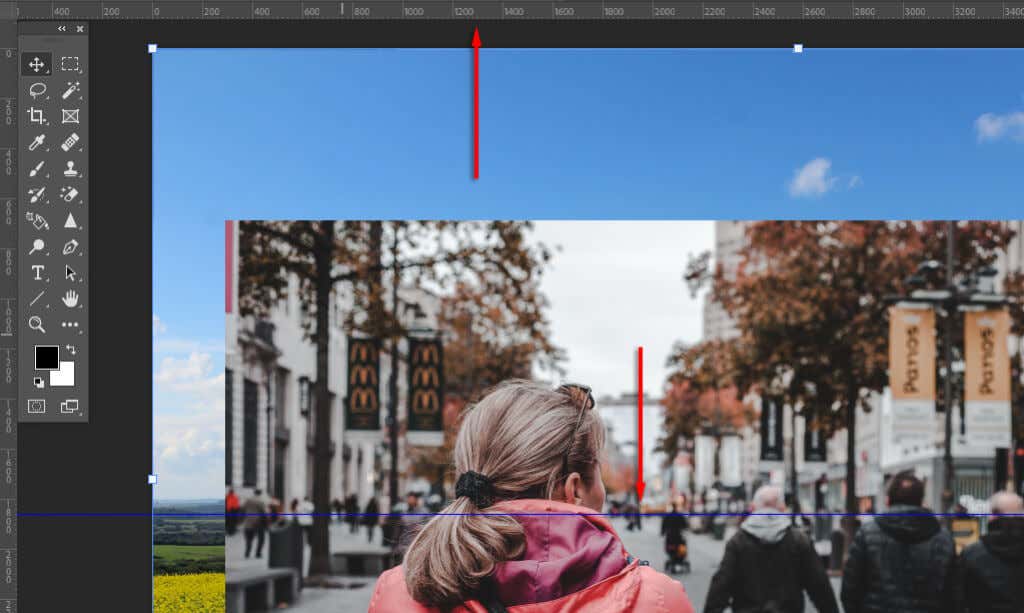Image resolution: width=1024 pixels, height=613 pixels.
Task: Grab the Eraser tool
Action: (70, 194)
